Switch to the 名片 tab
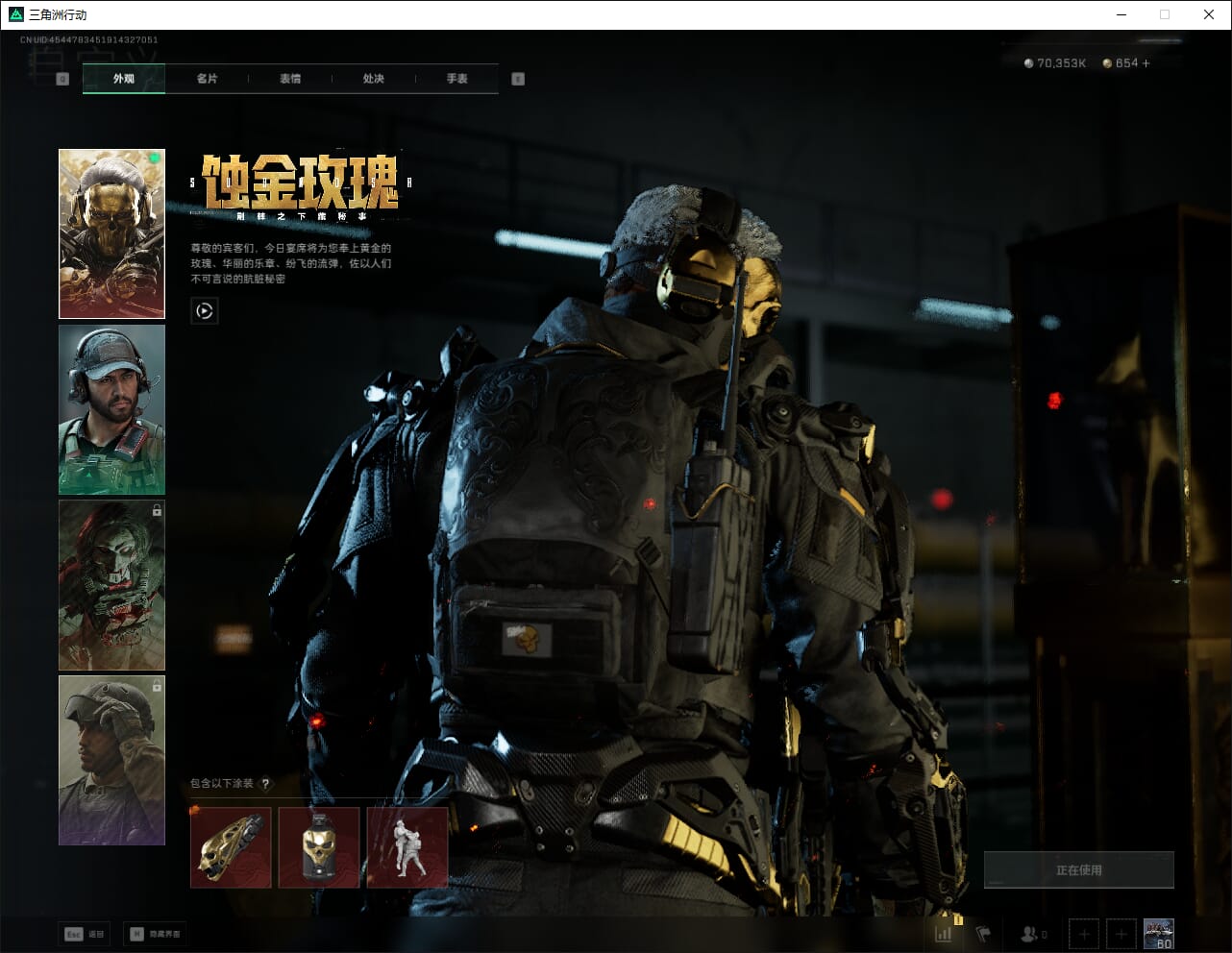Viewport: 1232px width, 953px height. click(207, 79)
